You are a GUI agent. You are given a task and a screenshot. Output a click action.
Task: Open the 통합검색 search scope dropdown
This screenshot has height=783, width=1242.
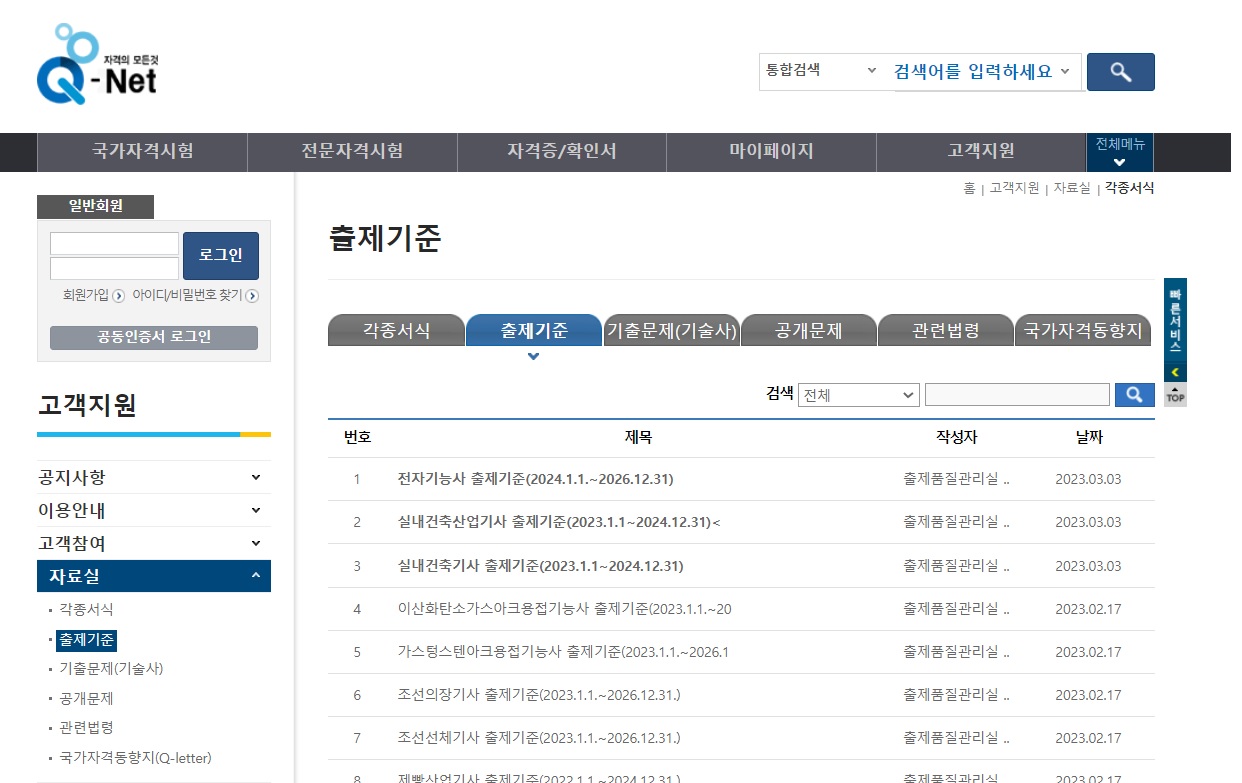coord(820,71)
